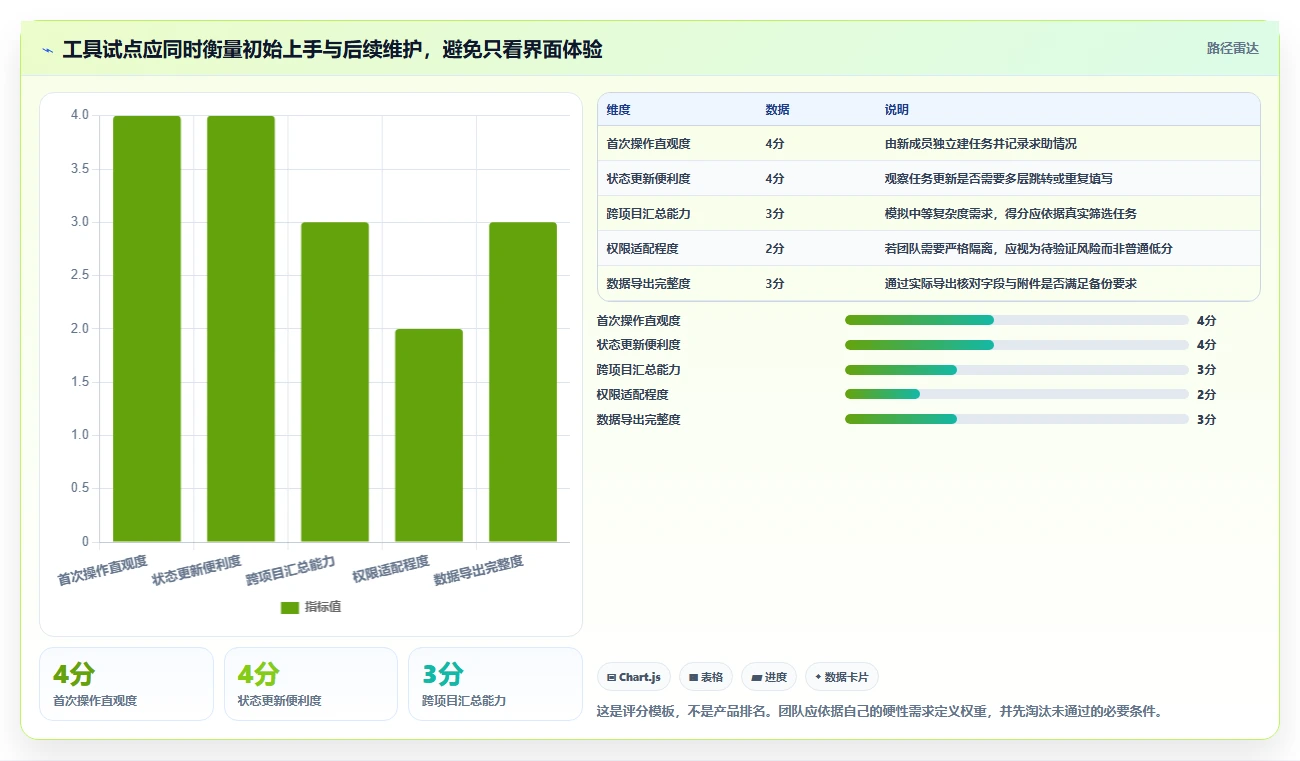Click the 权限适配程度 x-axis label

[391, 569]
